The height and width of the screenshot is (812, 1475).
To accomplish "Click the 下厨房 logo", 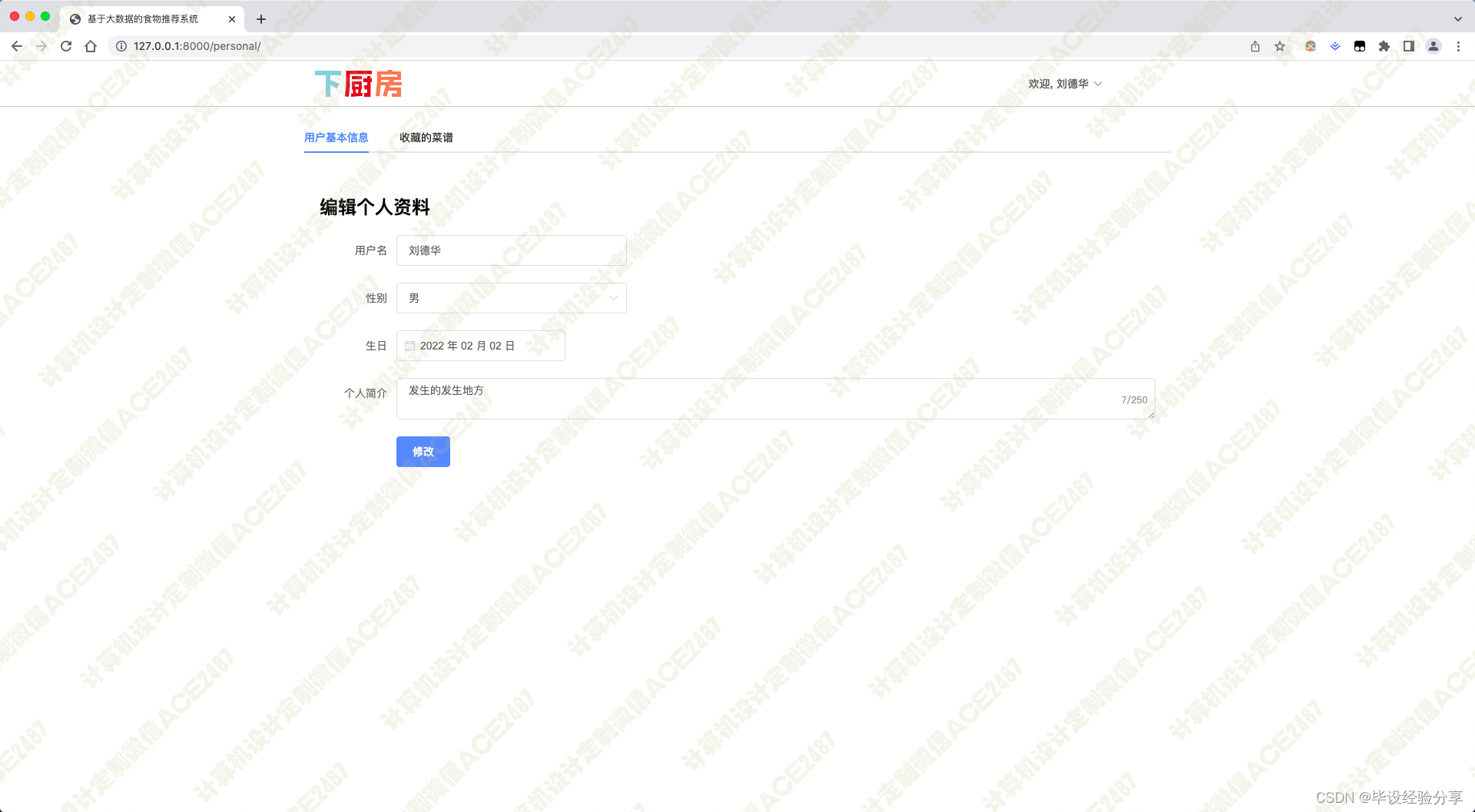I will click(359, 84).
